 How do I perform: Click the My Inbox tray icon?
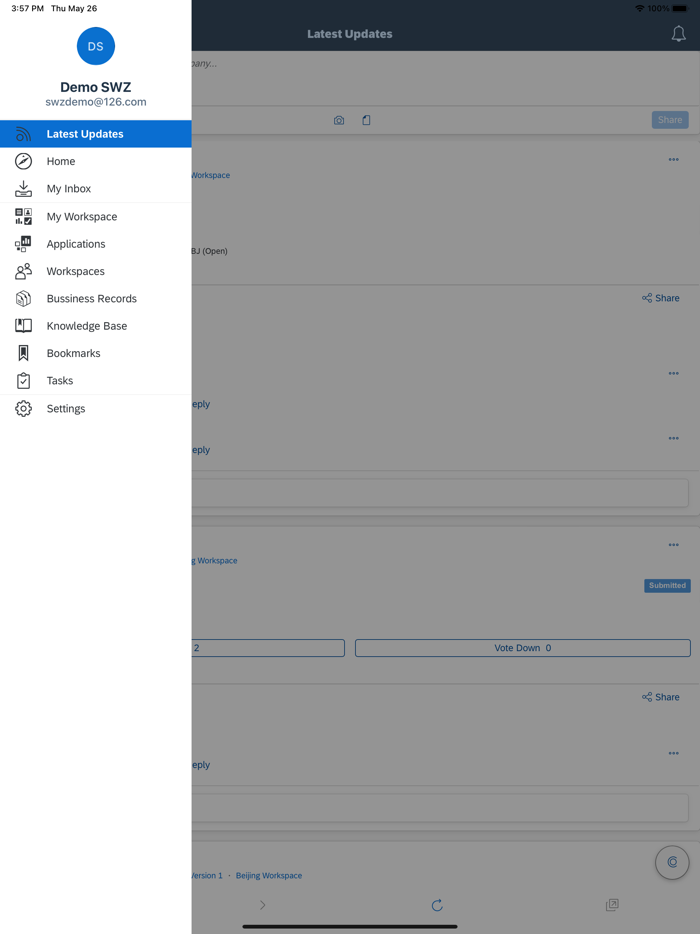23,189
